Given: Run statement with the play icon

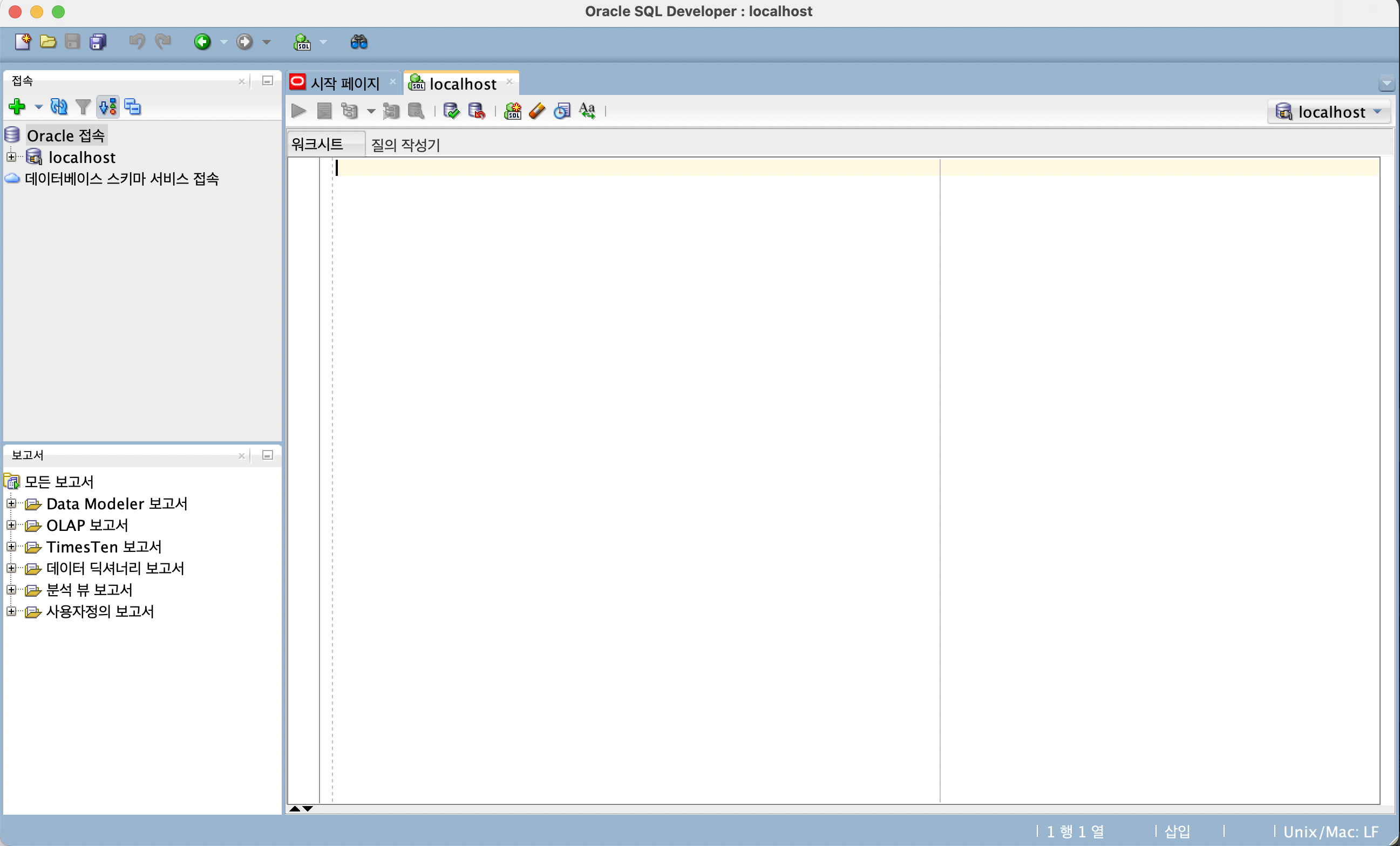Looking at the screenshot, I should coord(299,111).
